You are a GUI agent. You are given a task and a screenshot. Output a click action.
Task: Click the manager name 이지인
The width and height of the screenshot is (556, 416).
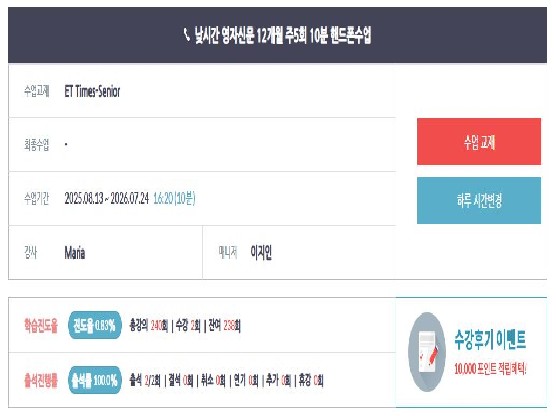[x=261, y=253]
